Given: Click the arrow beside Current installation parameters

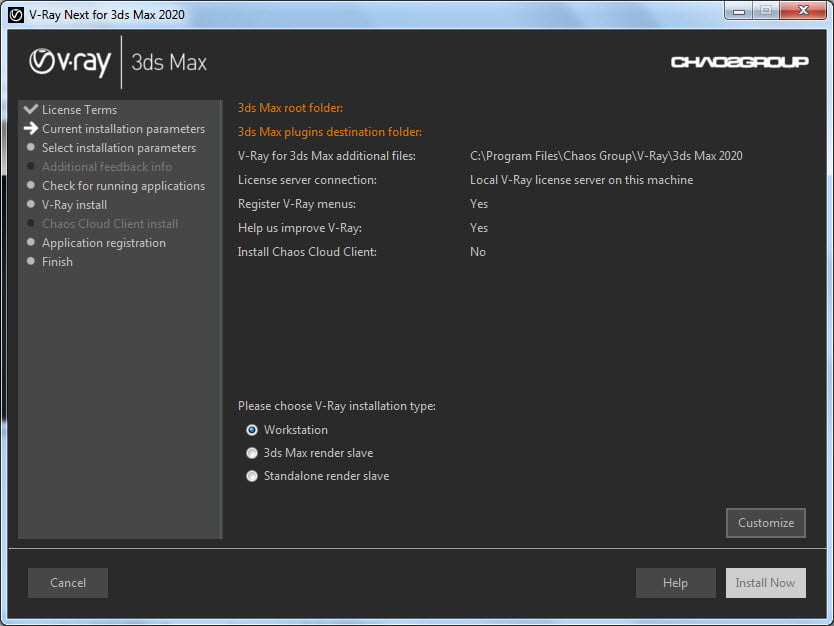Looking at the screenshot, I should pyautogui.click(x=31, y=128).
